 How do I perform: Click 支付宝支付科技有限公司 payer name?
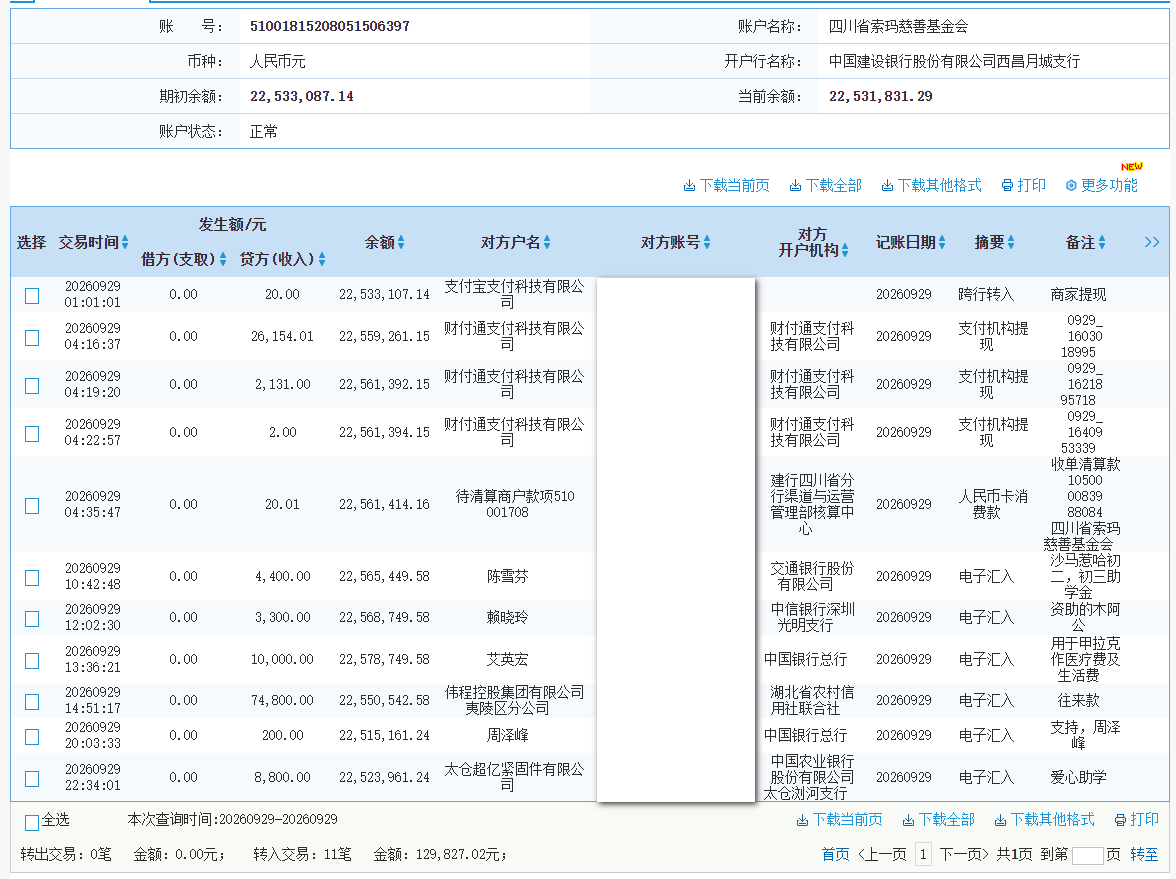coord(514,294)
